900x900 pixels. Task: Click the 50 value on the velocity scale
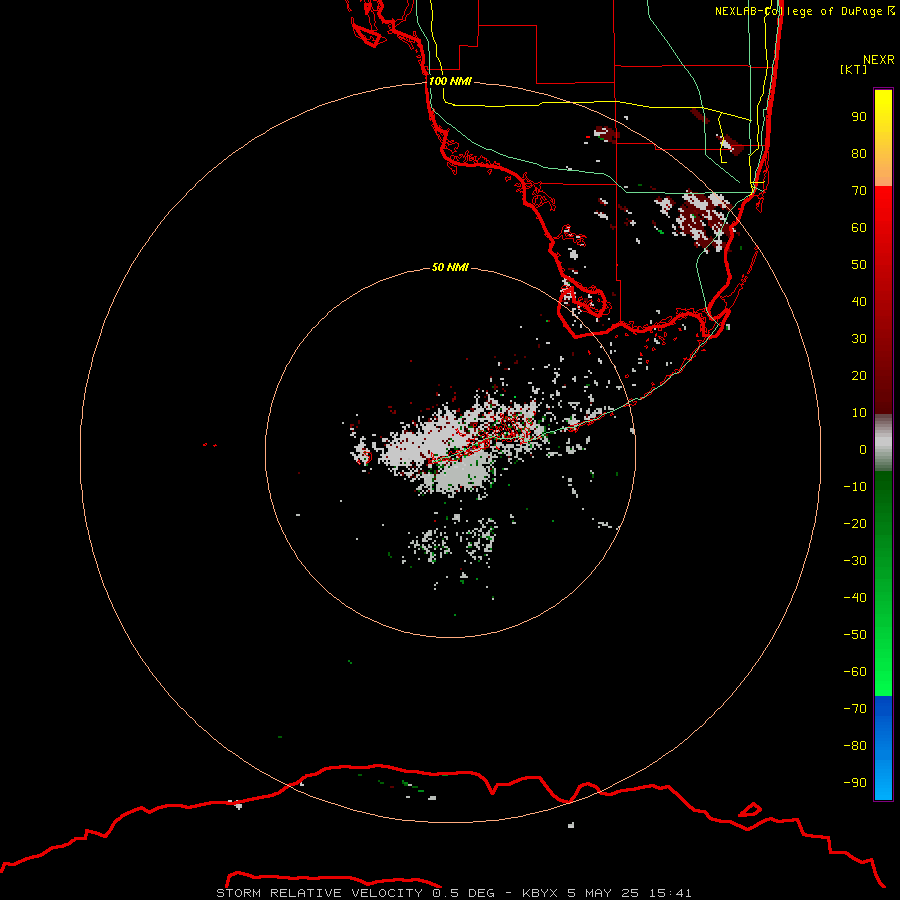point(859,265)
